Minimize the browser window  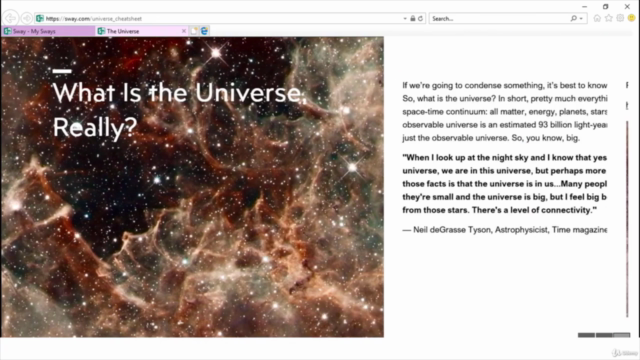[x=584, y=7]
